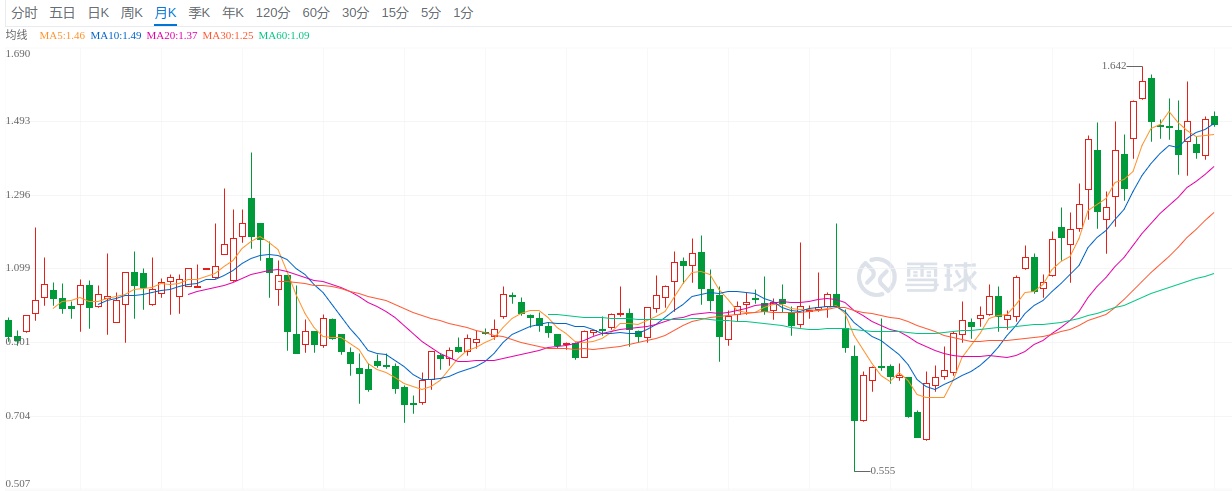This screenshot has width=1232, height=491.
Task: Select the 月K monthly candlestick tab
Action: (165, 13)
